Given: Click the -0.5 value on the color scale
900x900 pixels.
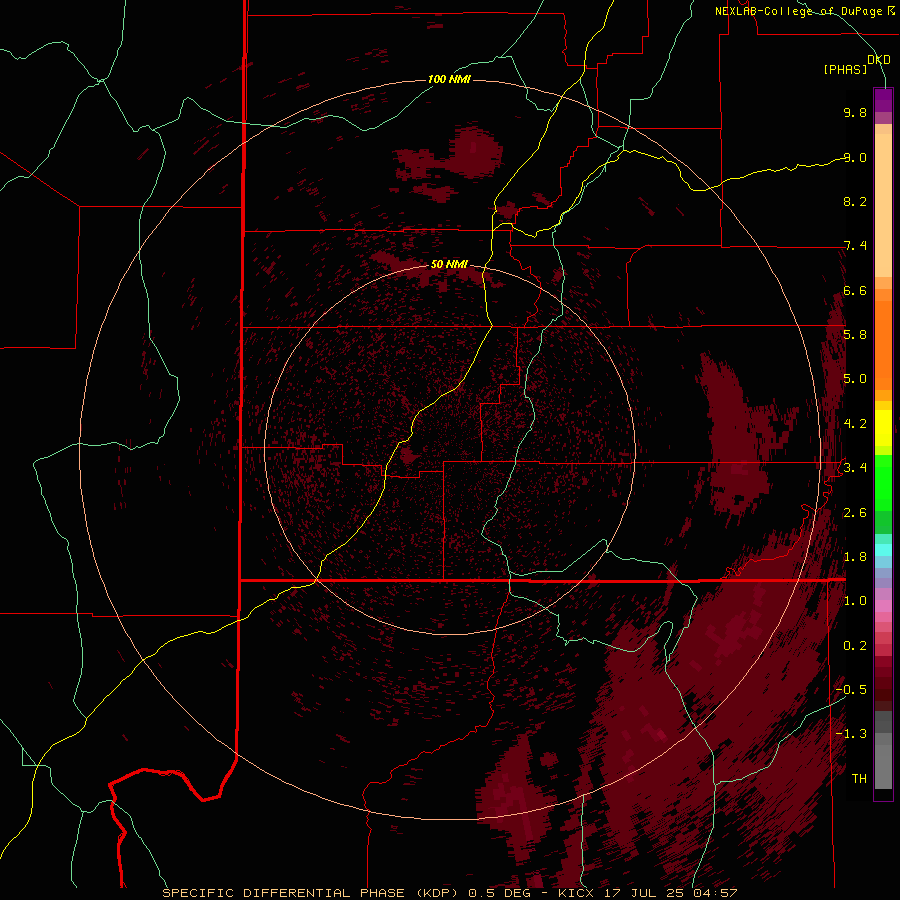Looking at the screenshot, I should tap(851, 690).
